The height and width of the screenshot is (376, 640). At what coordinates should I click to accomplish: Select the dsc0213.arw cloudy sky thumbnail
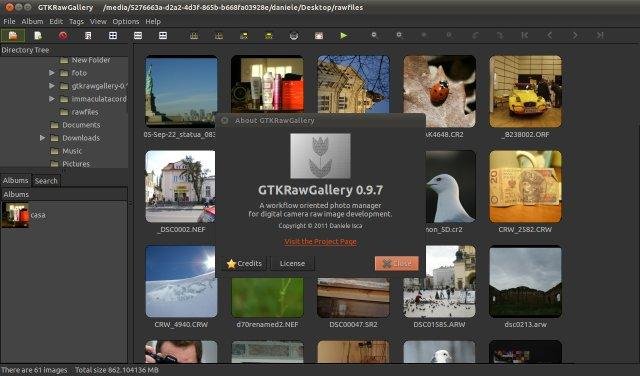point(525,281)
